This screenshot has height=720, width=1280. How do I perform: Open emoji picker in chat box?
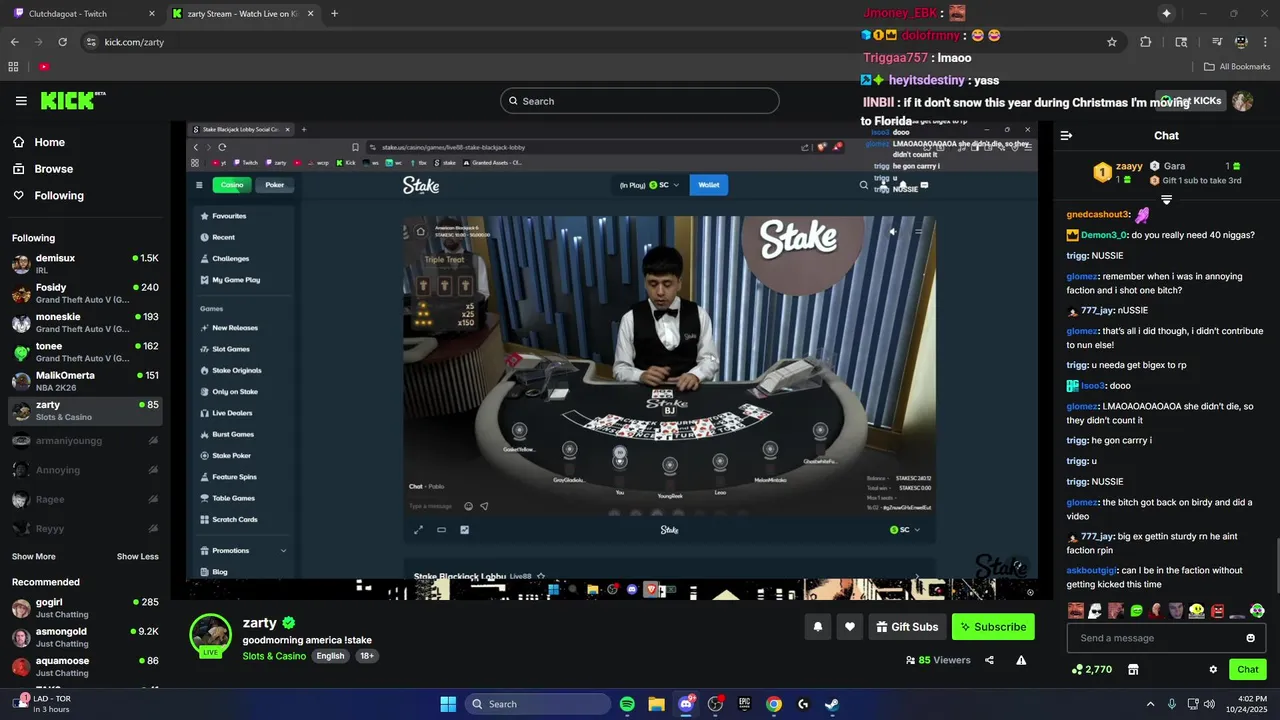pos(1250,638)
